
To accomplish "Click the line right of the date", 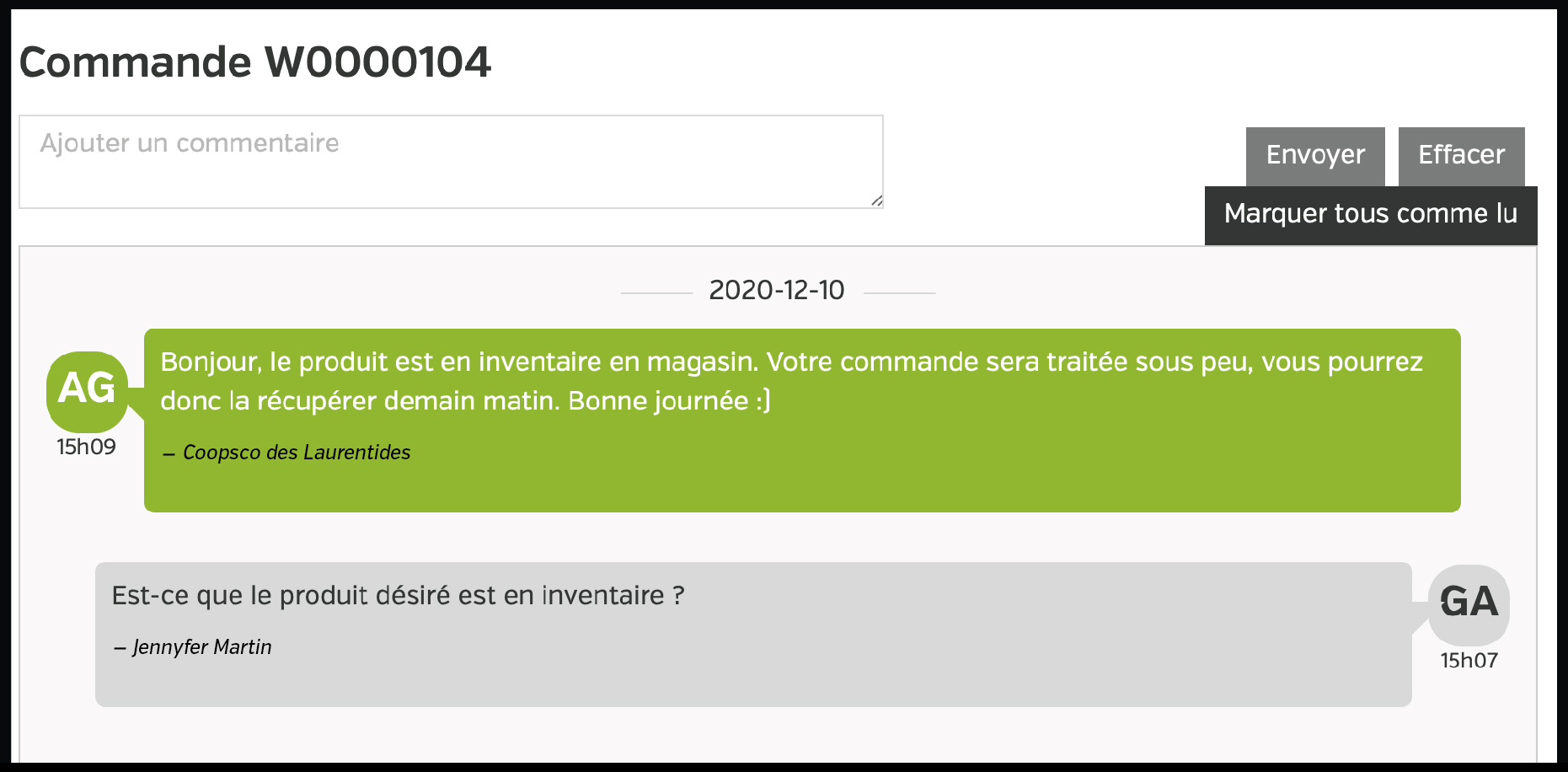I will (899, 293).
